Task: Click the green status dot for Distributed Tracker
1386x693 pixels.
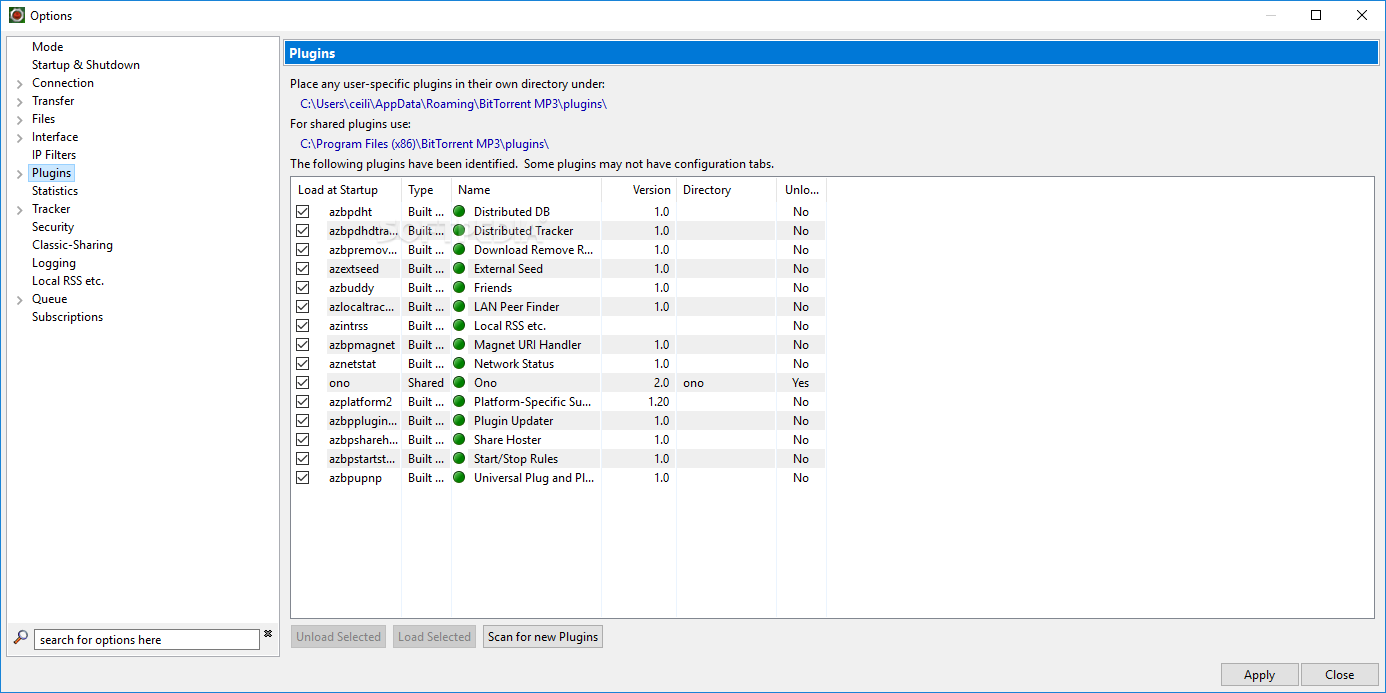Action: (x=460, y=231)
